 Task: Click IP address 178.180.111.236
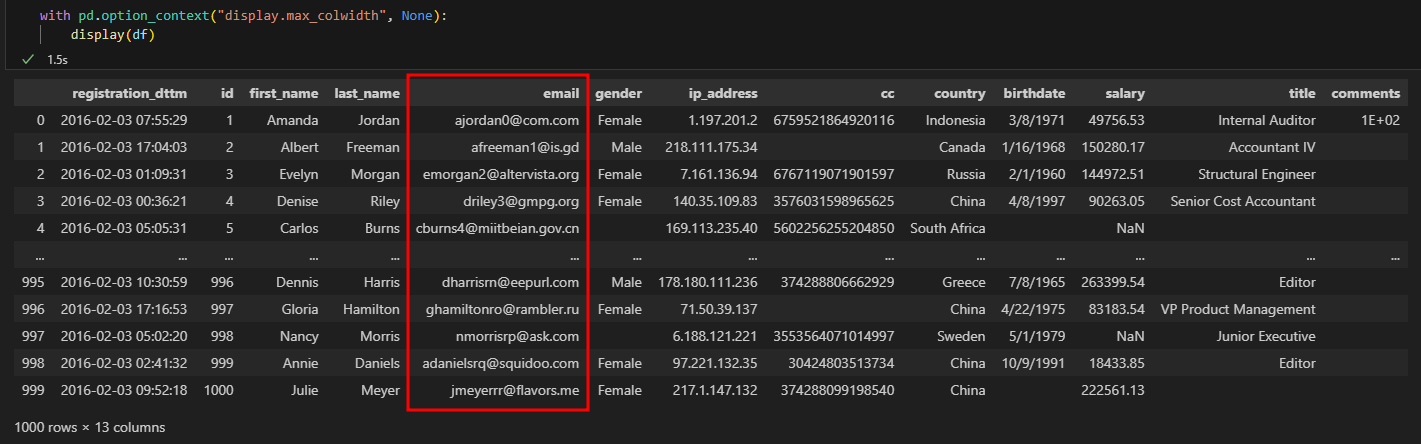point(709,282)
